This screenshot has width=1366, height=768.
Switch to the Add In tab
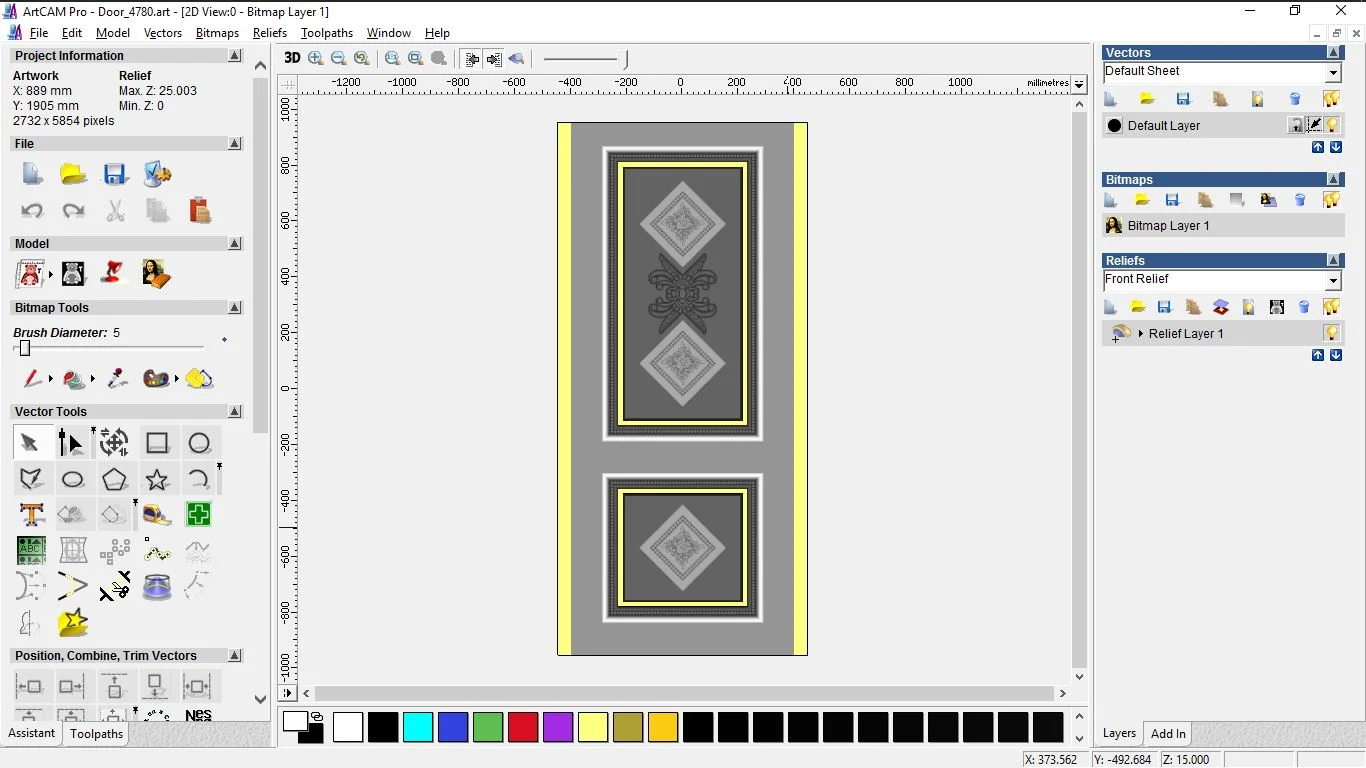[x=1168, y=734]
